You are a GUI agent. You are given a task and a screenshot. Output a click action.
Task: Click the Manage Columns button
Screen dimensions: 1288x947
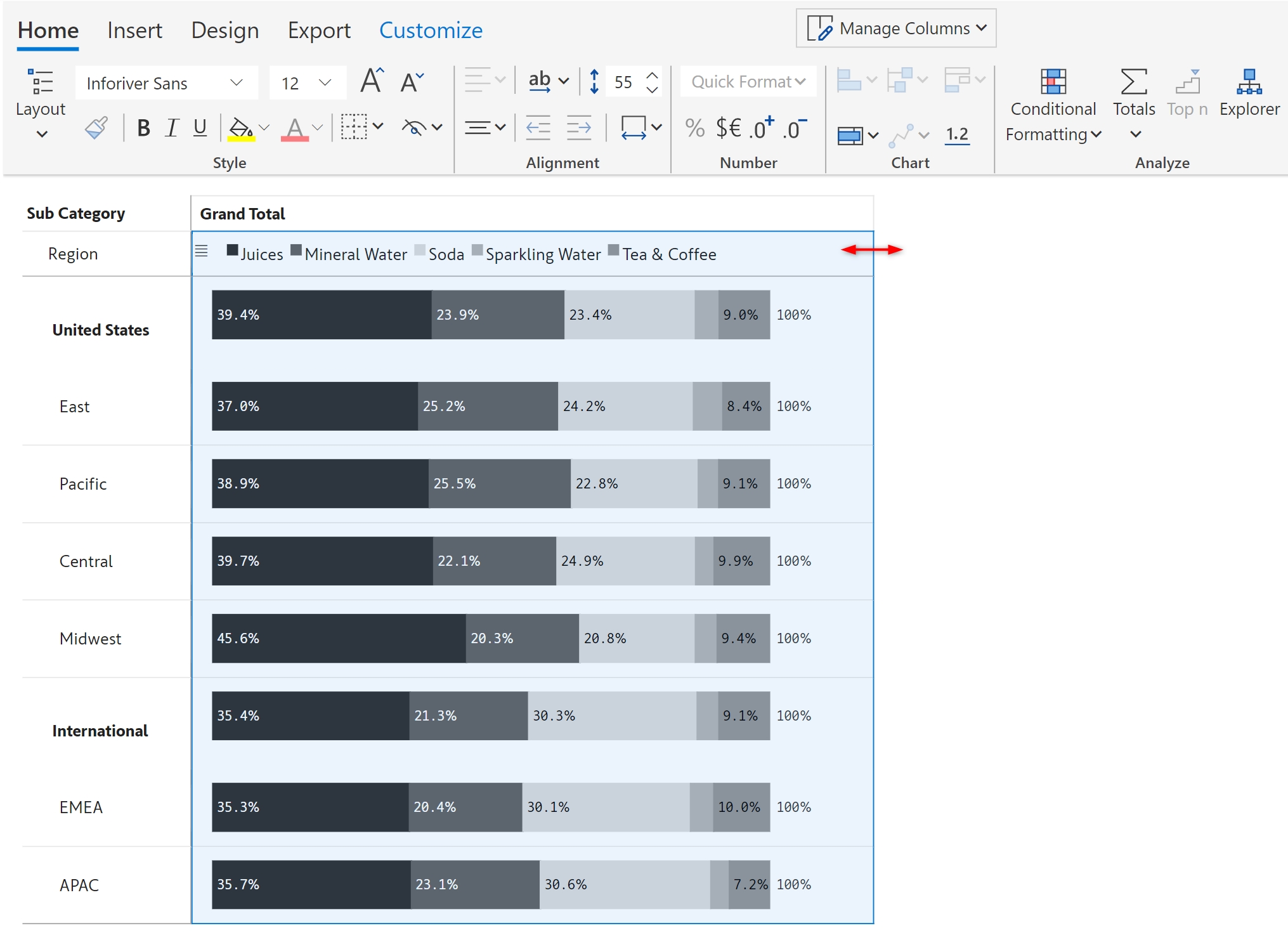point(895,29)
